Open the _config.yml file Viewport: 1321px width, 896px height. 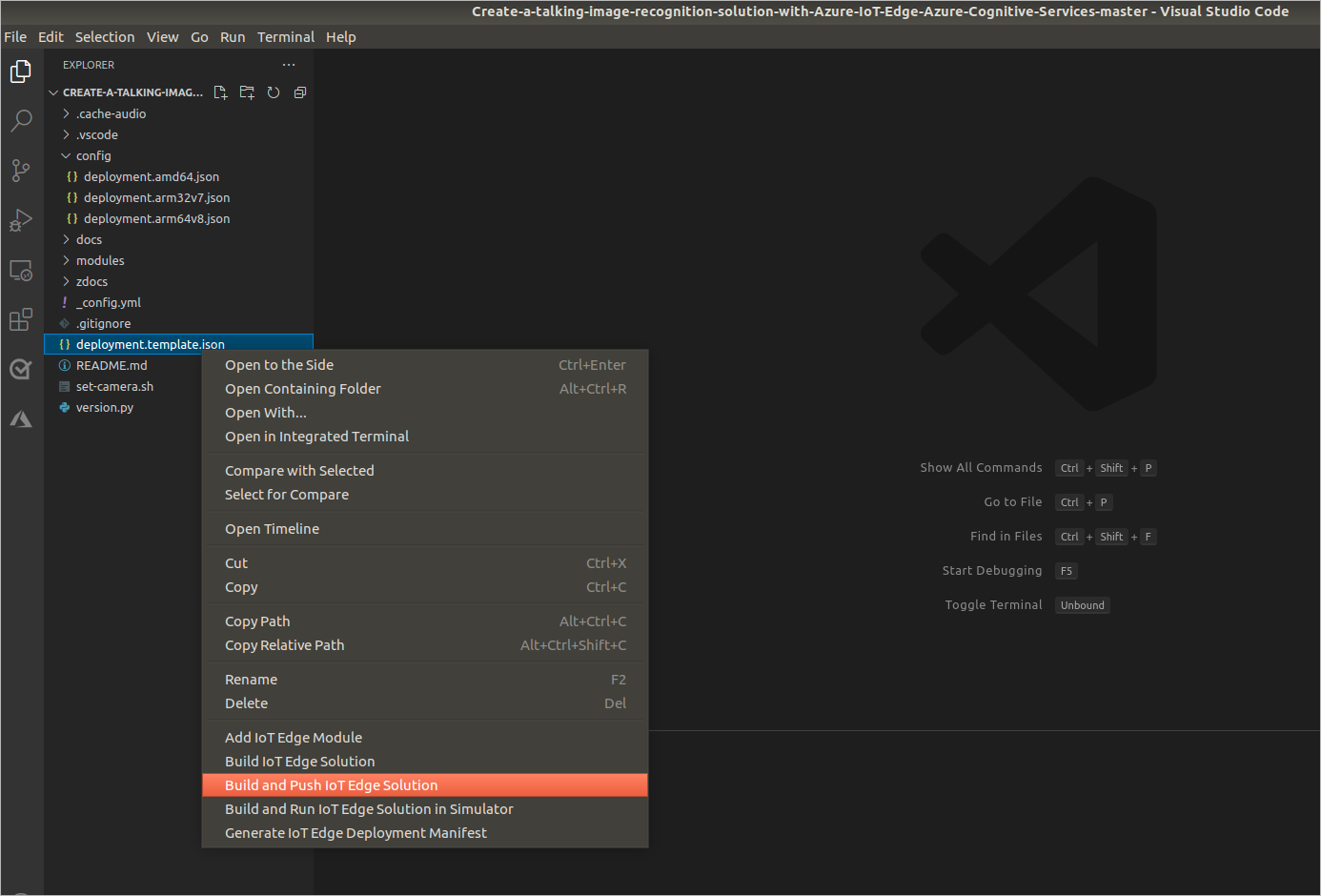pos(179,302)
